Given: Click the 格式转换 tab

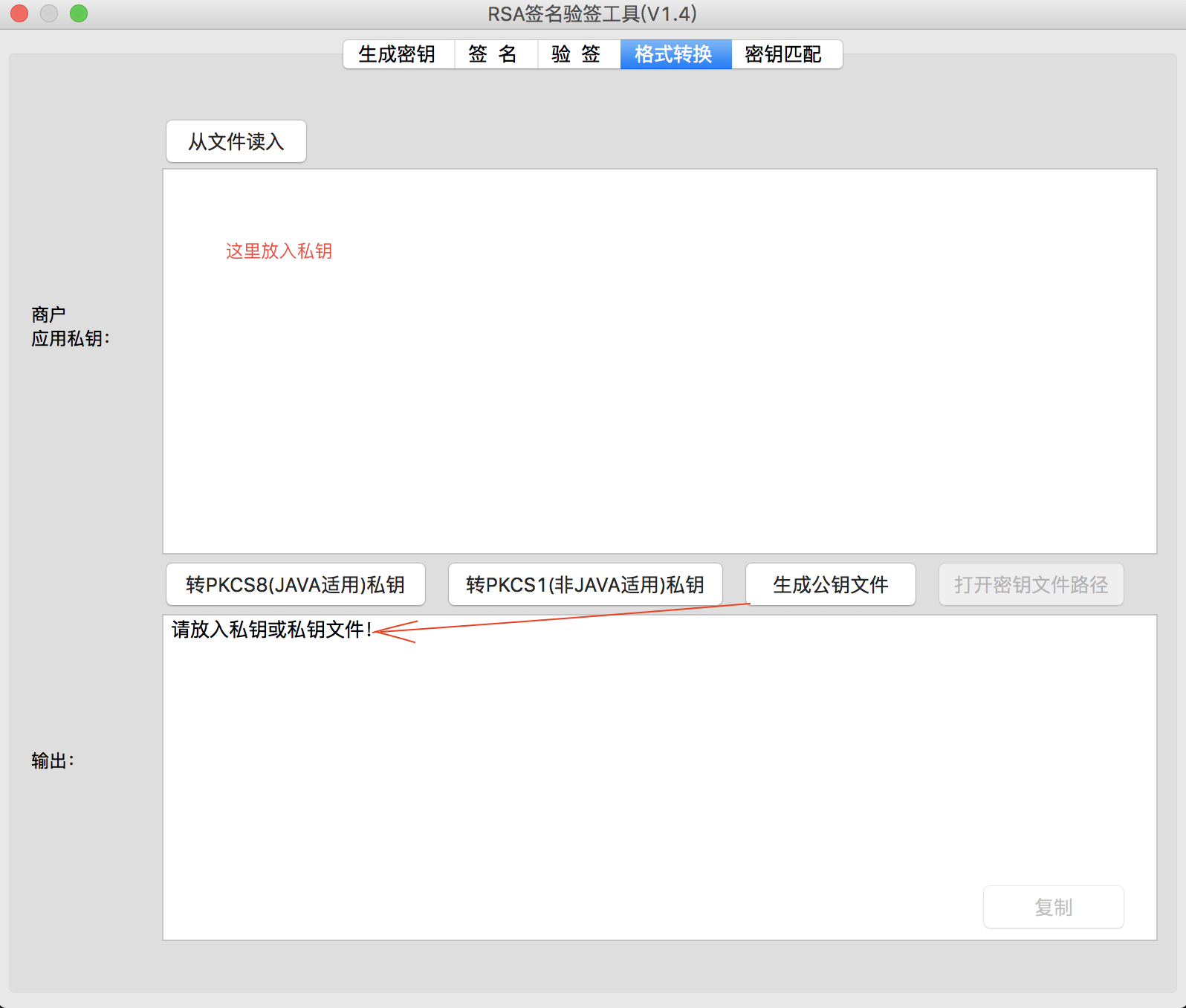Looking at the screenshot, I should (x=676, y=54).
